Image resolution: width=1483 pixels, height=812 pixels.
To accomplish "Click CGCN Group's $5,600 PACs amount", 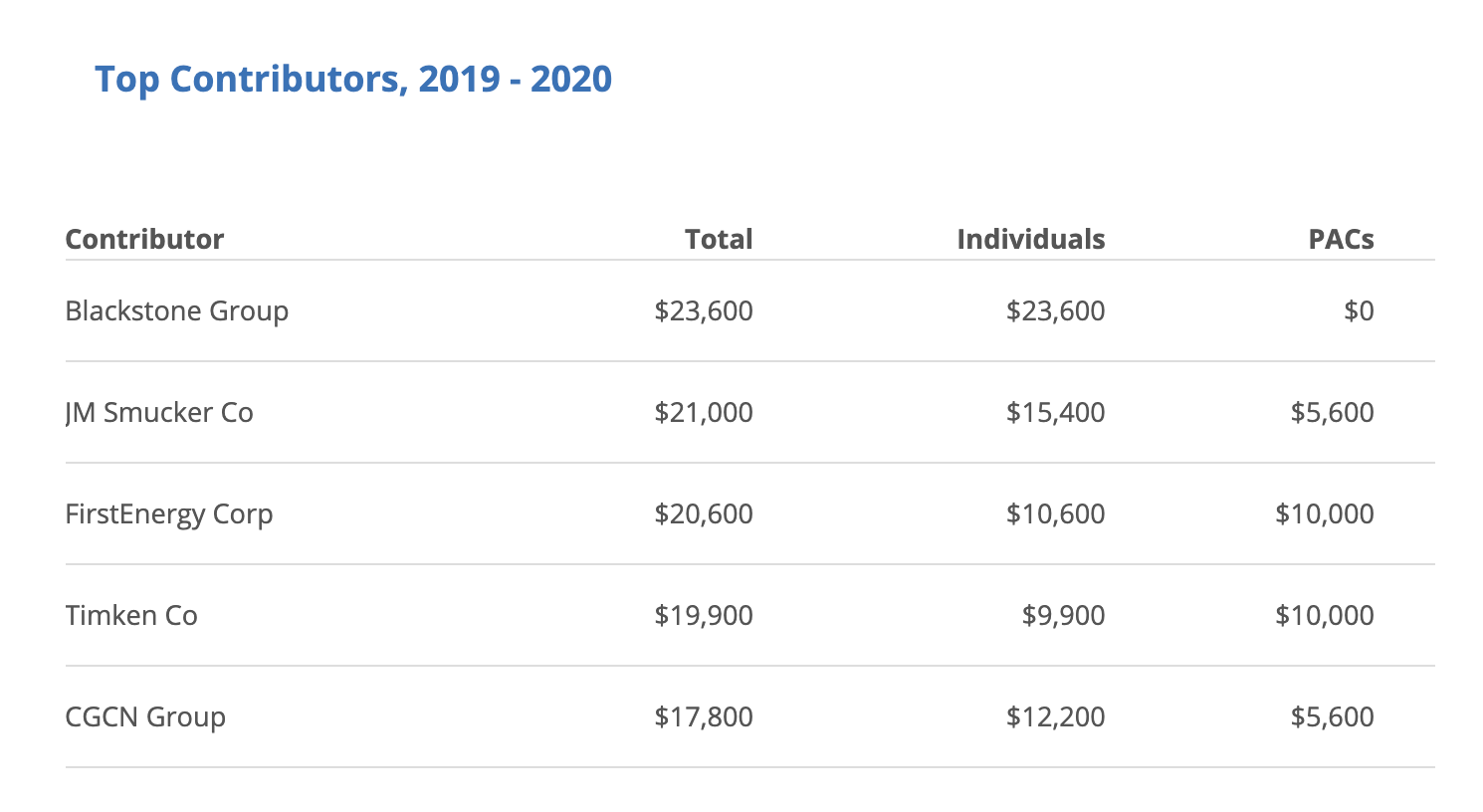I will click(1332, 717).
